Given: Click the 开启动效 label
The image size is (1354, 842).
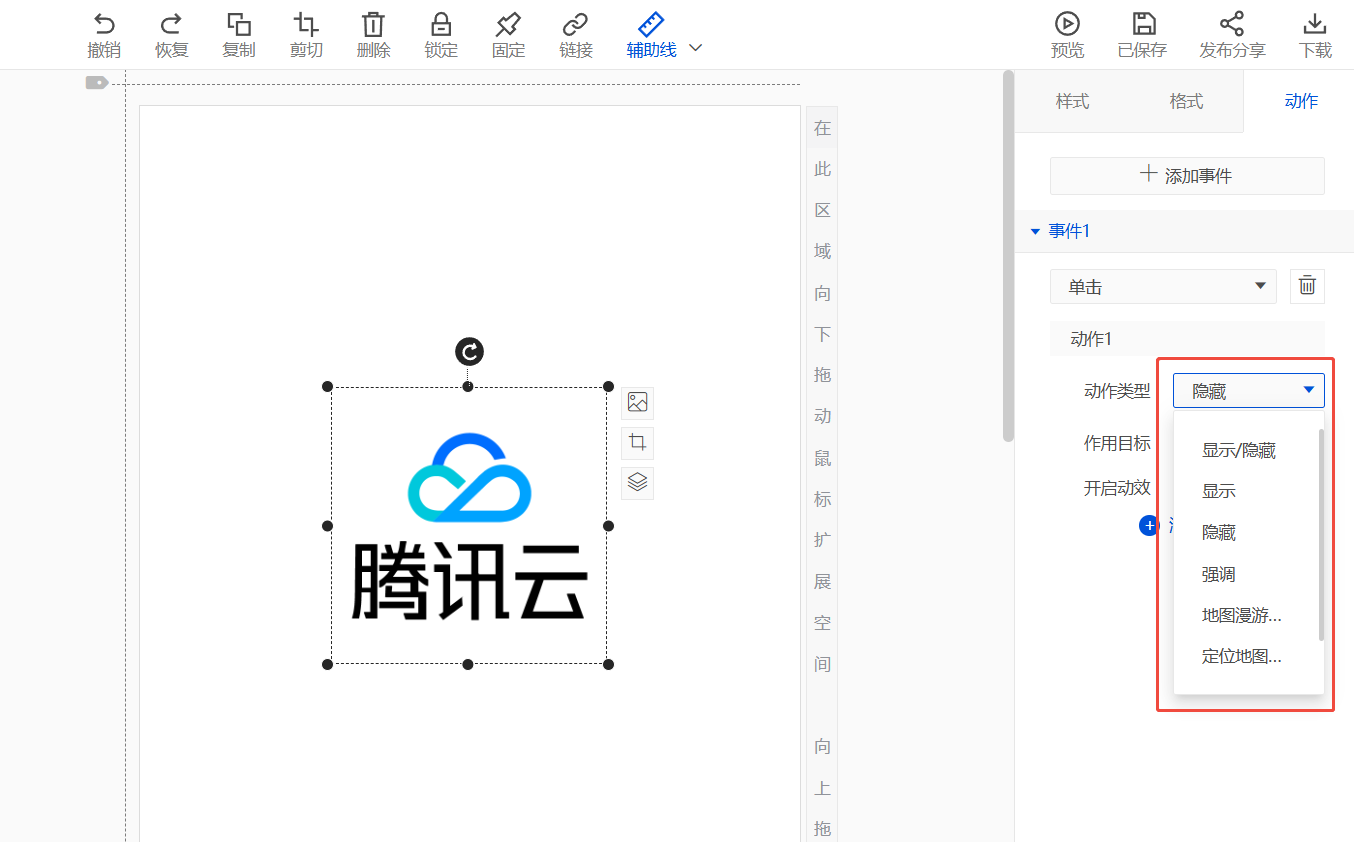Looking at the screenshot, I should (x=1117, y=488).
